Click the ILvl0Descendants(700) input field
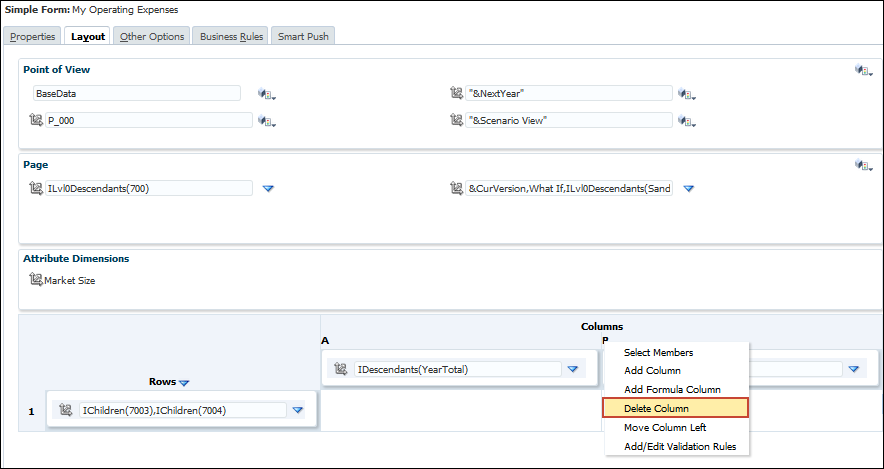The height and width of the screenshot is (469, 884). 149,188
